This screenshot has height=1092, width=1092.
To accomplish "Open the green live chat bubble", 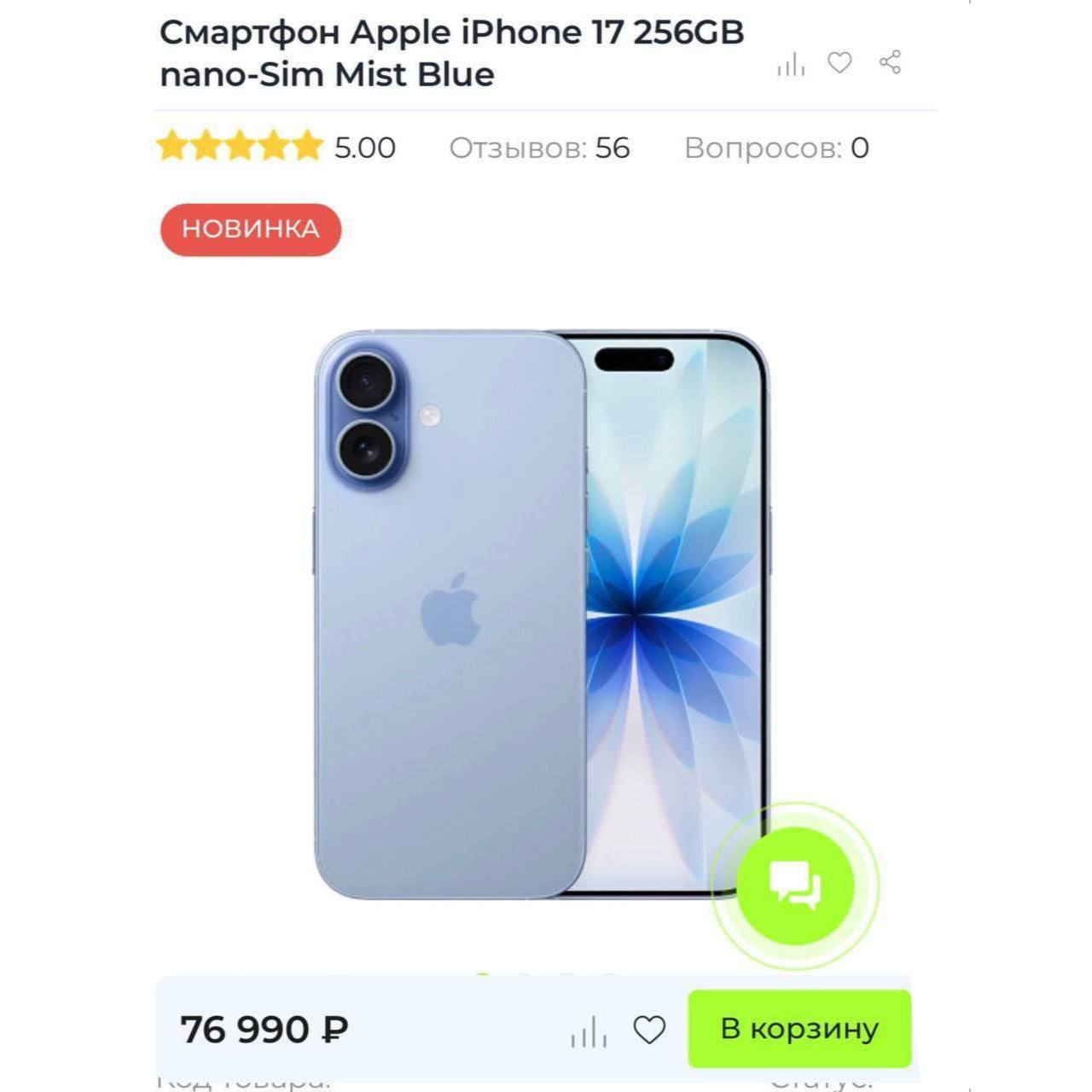I will coord(795,886).
